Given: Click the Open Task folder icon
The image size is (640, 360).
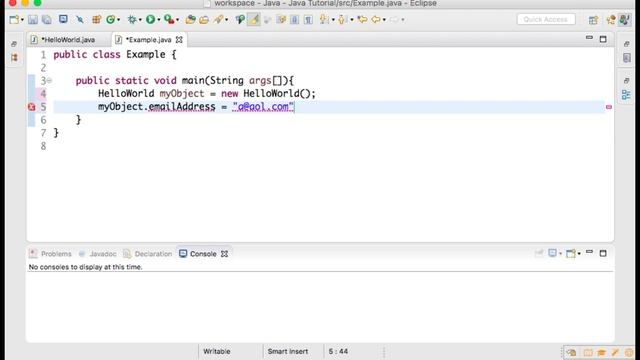Looking at the screenshot, I should [x=204, y=19].
